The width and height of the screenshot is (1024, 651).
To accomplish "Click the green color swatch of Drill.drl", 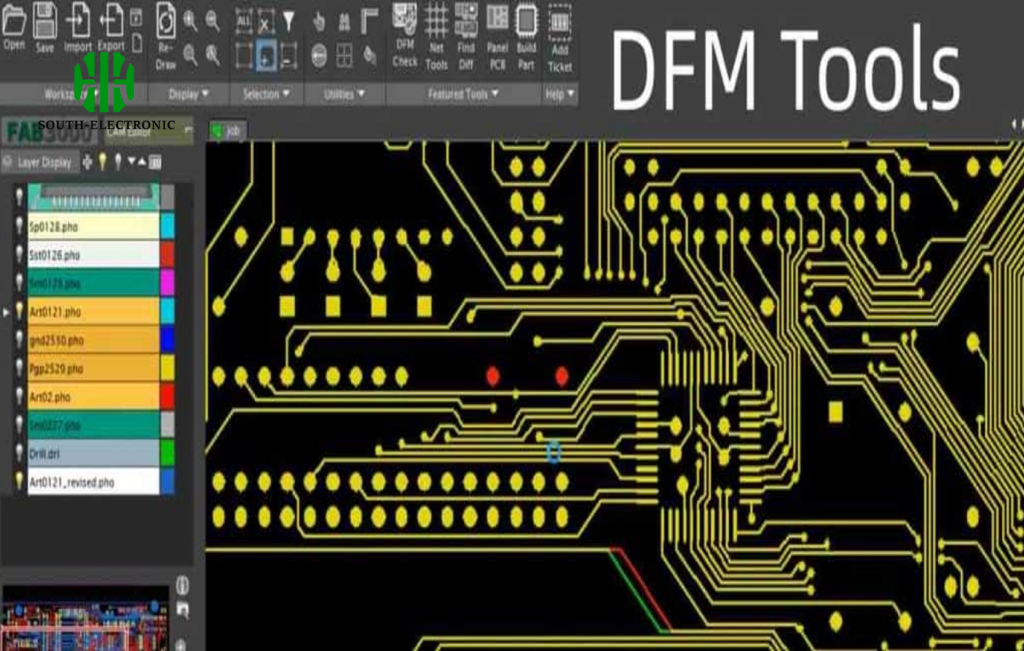I will 168,453.
